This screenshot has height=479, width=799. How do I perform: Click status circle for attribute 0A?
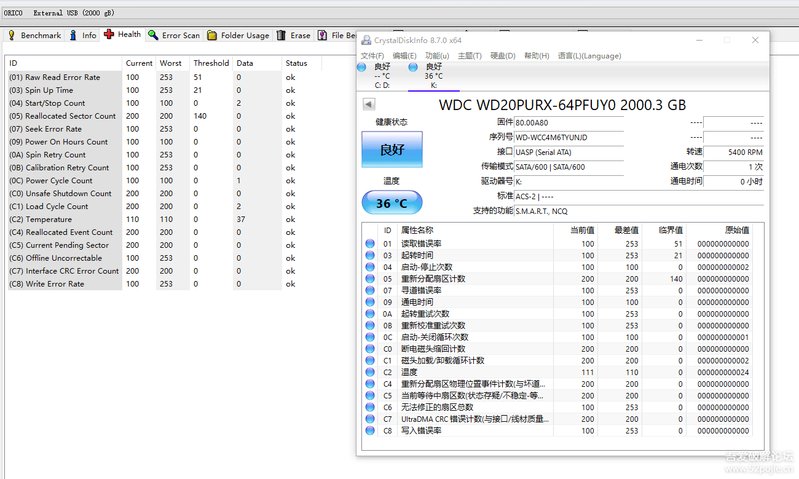click(370, 314)
